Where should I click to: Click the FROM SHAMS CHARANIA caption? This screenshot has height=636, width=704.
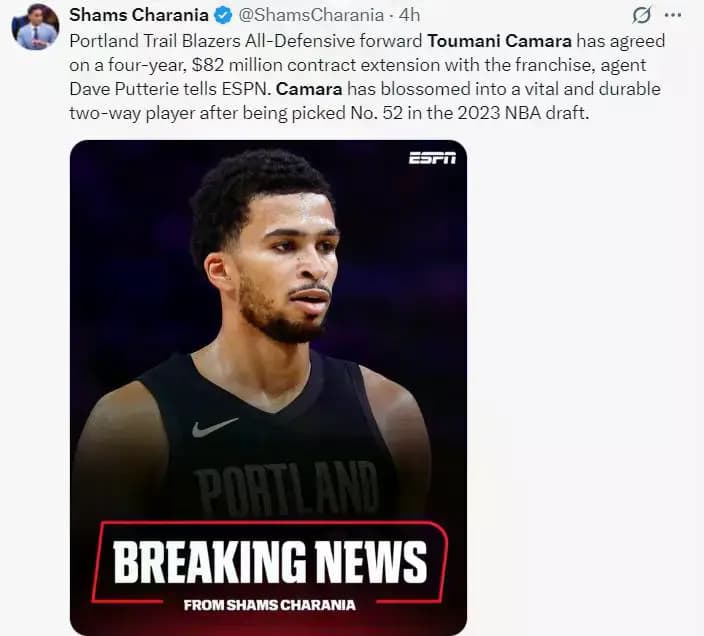click(270, 605)
